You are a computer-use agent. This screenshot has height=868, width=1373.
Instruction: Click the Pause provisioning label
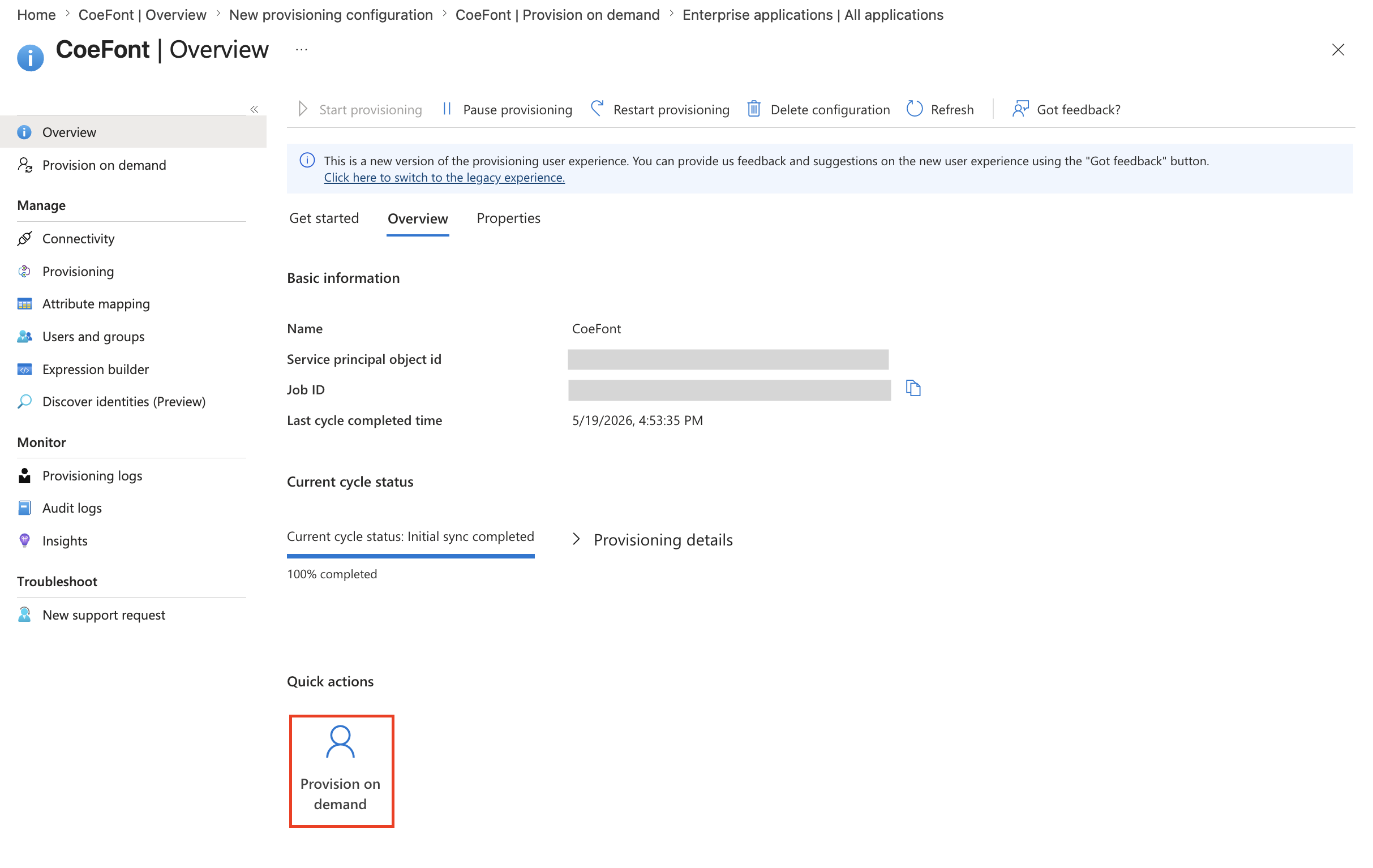coord(517,109)
